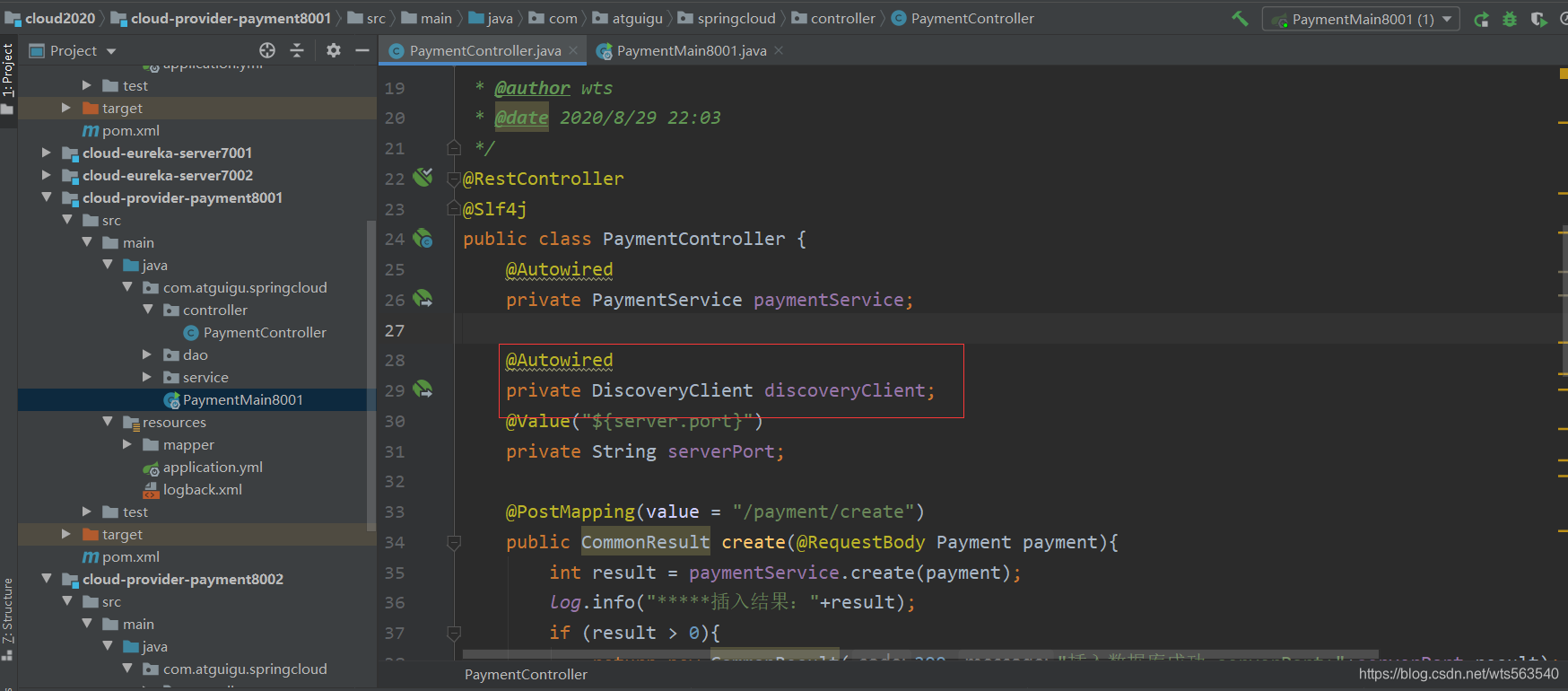The width and height of the screenshot is (1568, 691).
Task: Click the bean gutter icon on line 22
Action: point(422,178)
